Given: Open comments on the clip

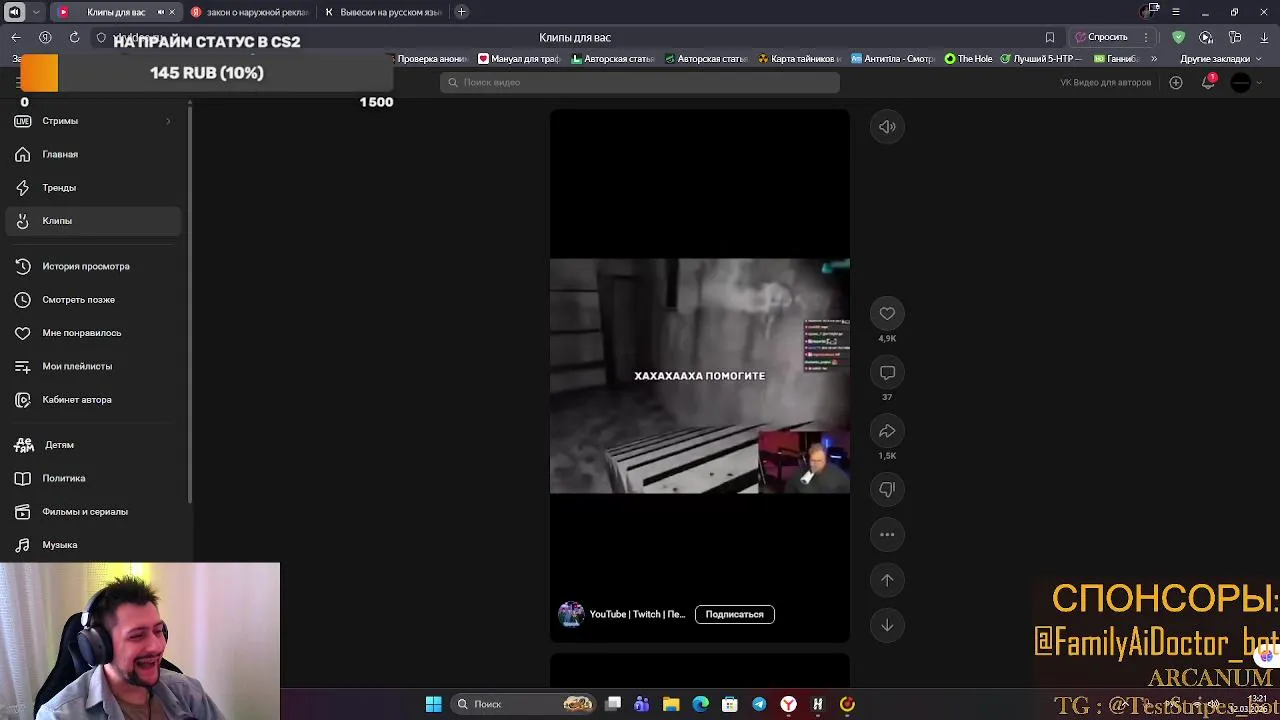Looking at the screenshot, I should tap(887, 373).
